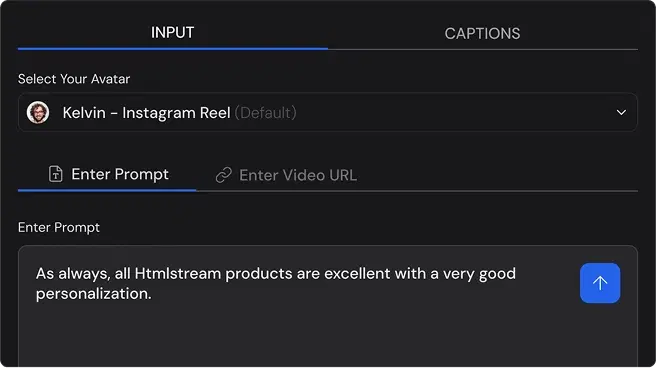Click the chain link icon
This screenshot has width=656, height=368.
click(x=224, y=175)
